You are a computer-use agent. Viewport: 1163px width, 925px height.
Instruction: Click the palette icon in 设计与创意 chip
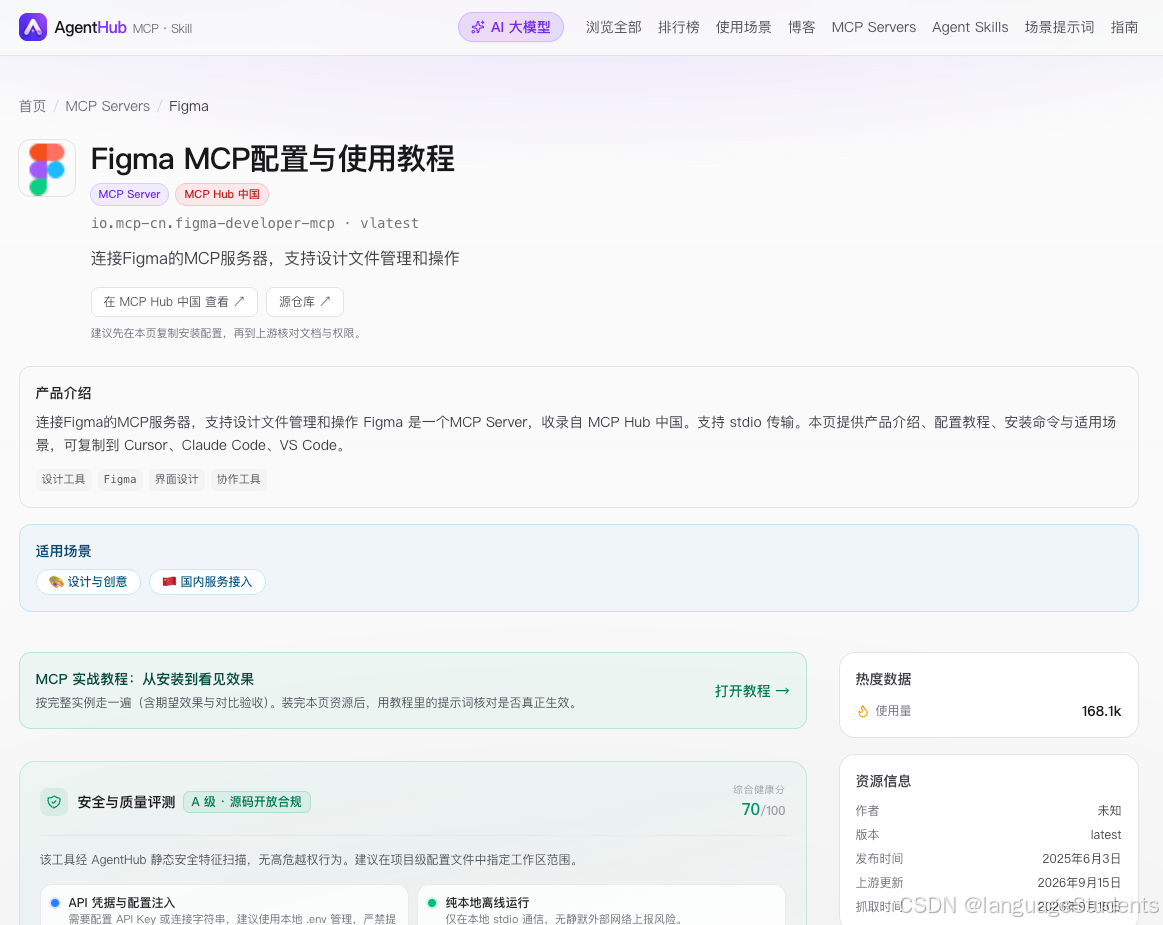56,582
